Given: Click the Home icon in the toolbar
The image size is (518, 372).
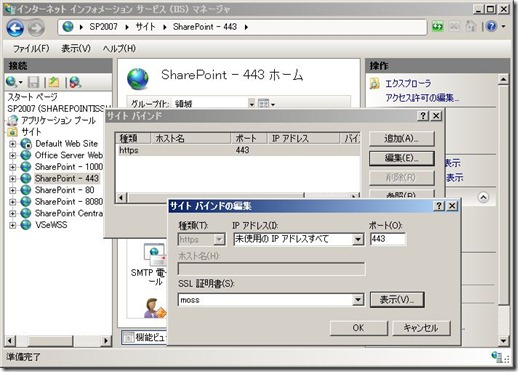Looking at the screenshot, I should point(470,26).
